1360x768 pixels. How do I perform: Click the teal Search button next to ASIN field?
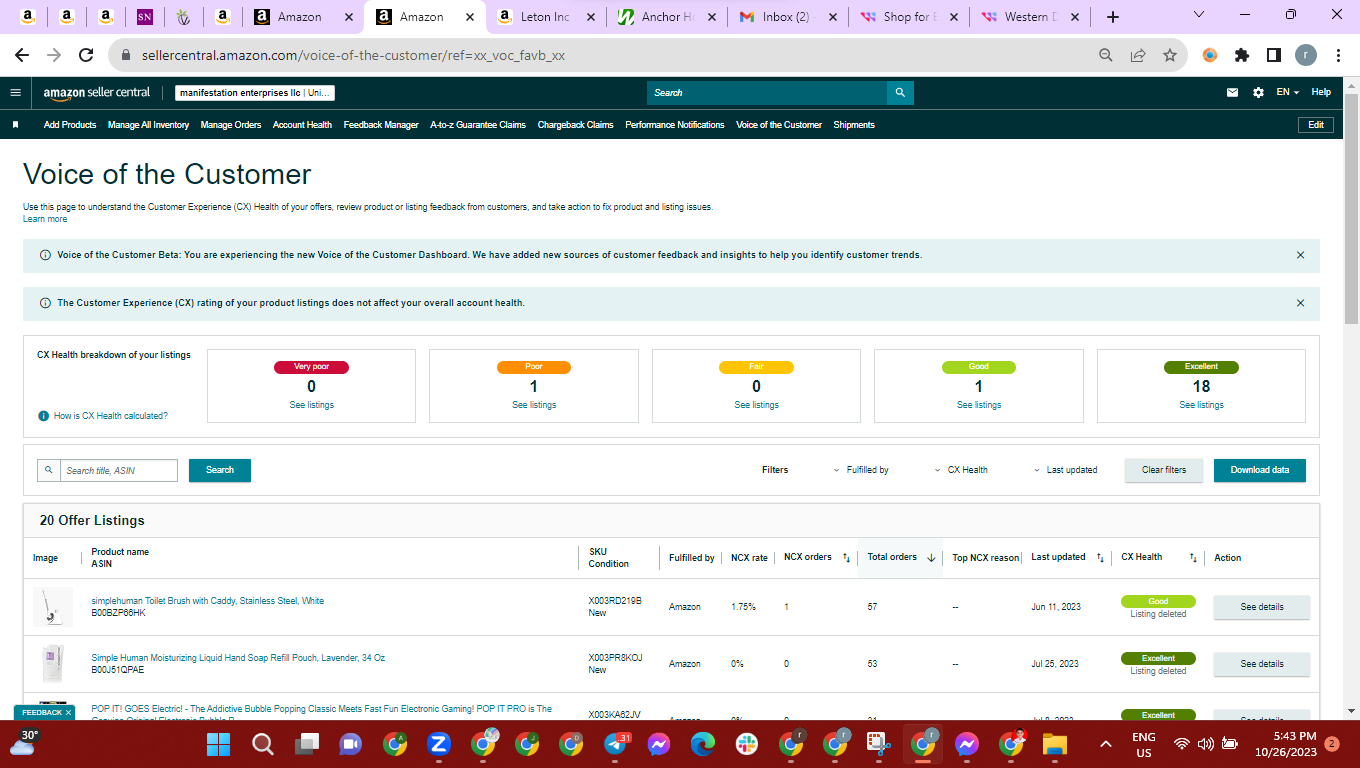220,470
